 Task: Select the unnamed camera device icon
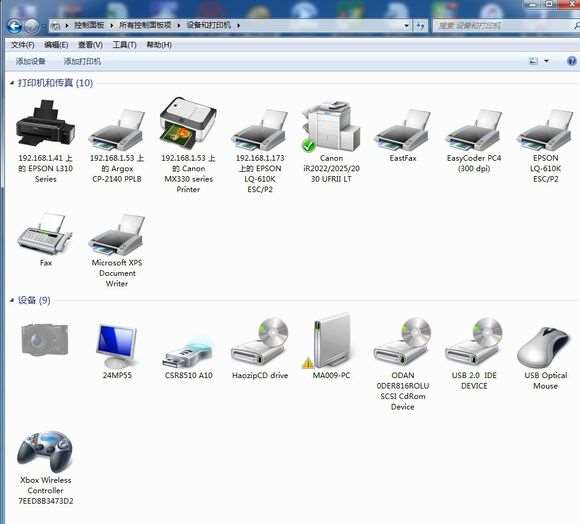coord(45,339)
